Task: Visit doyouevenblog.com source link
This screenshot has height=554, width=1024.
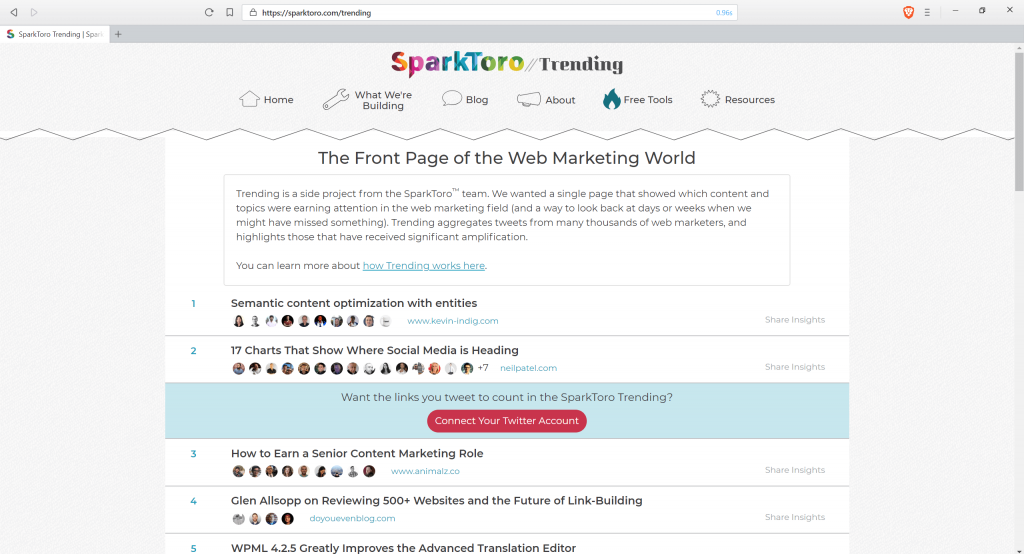Action: [x=352, y=518]
